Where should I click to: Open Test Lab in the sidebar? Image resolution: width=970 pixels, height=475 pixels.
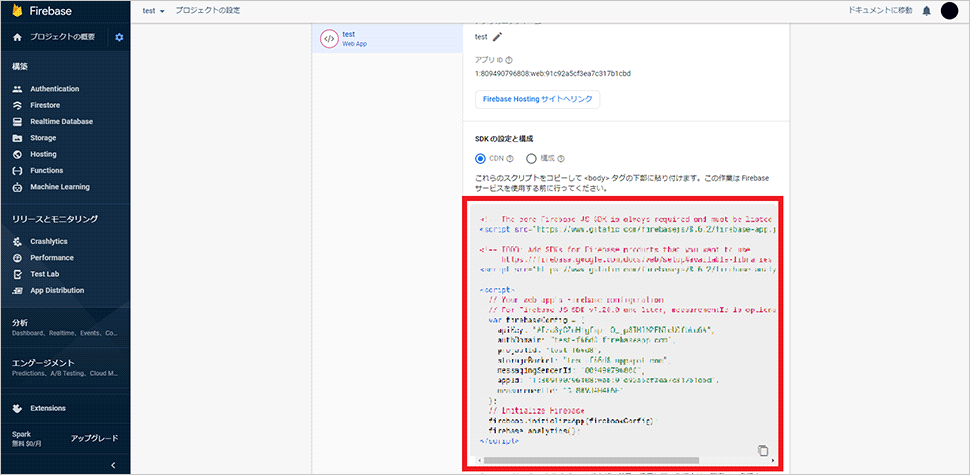pyautogui.click(x=45, y=274)
